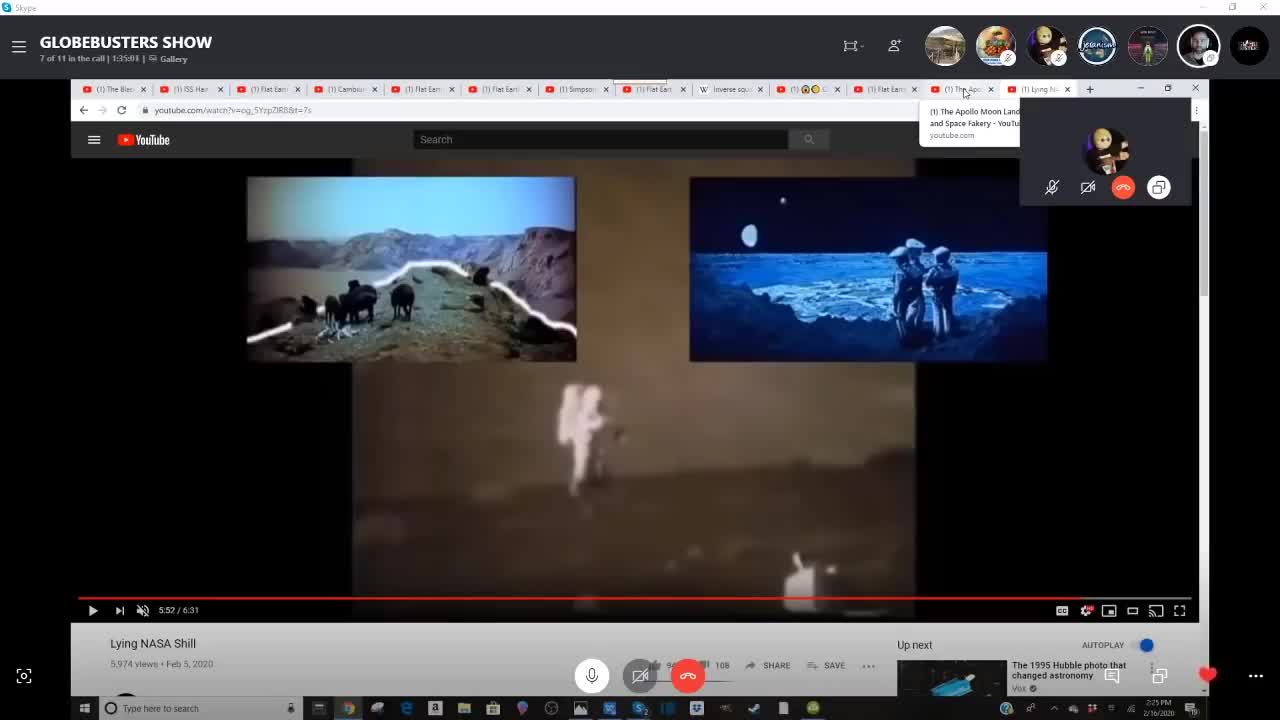Image resolution: width=1280 pixels, height=720 pixels.
Task: Click Skype share screen icon near heart
Action: coord(1160,676)
